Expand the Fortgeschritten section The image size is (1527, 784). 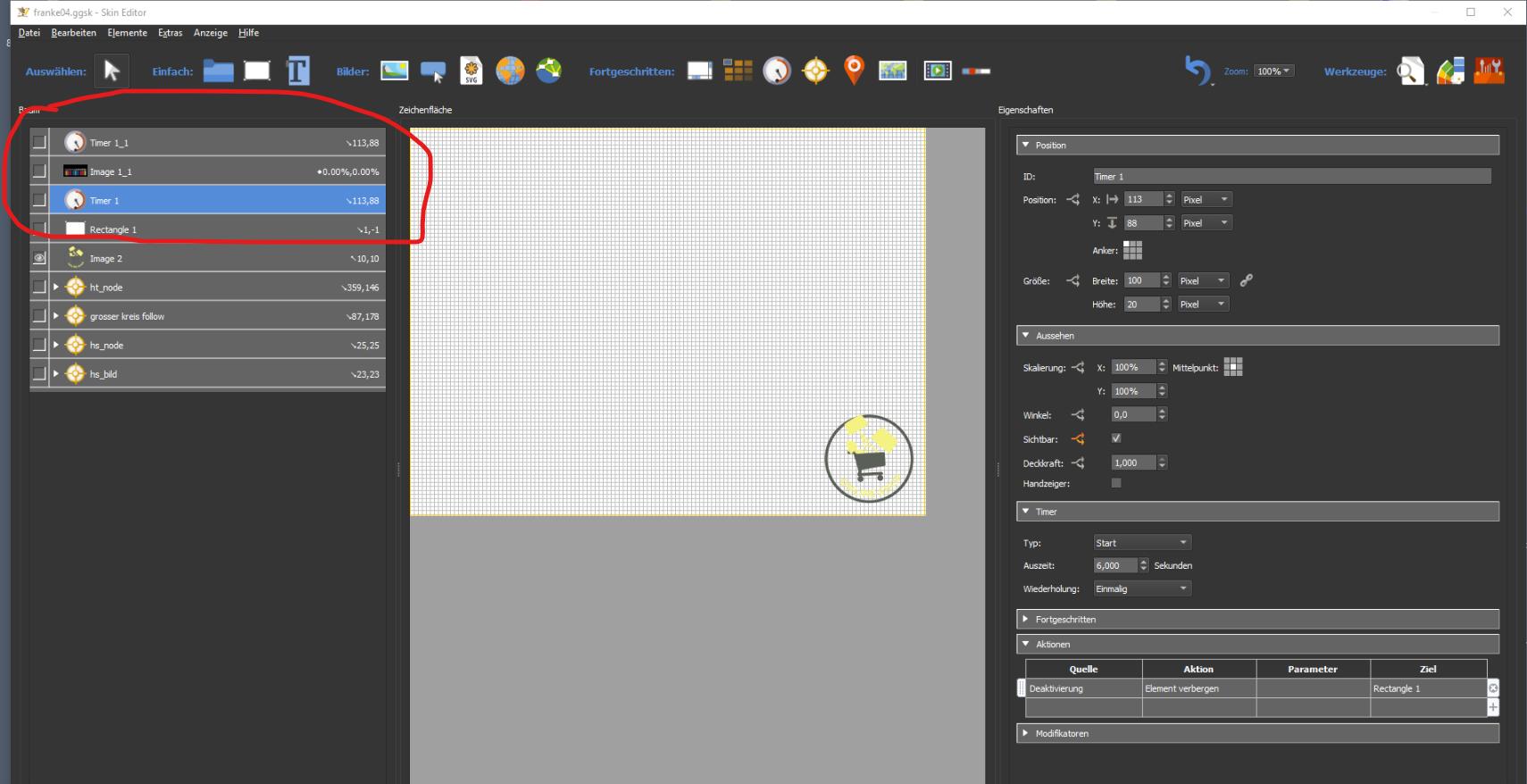(1257, 619)
